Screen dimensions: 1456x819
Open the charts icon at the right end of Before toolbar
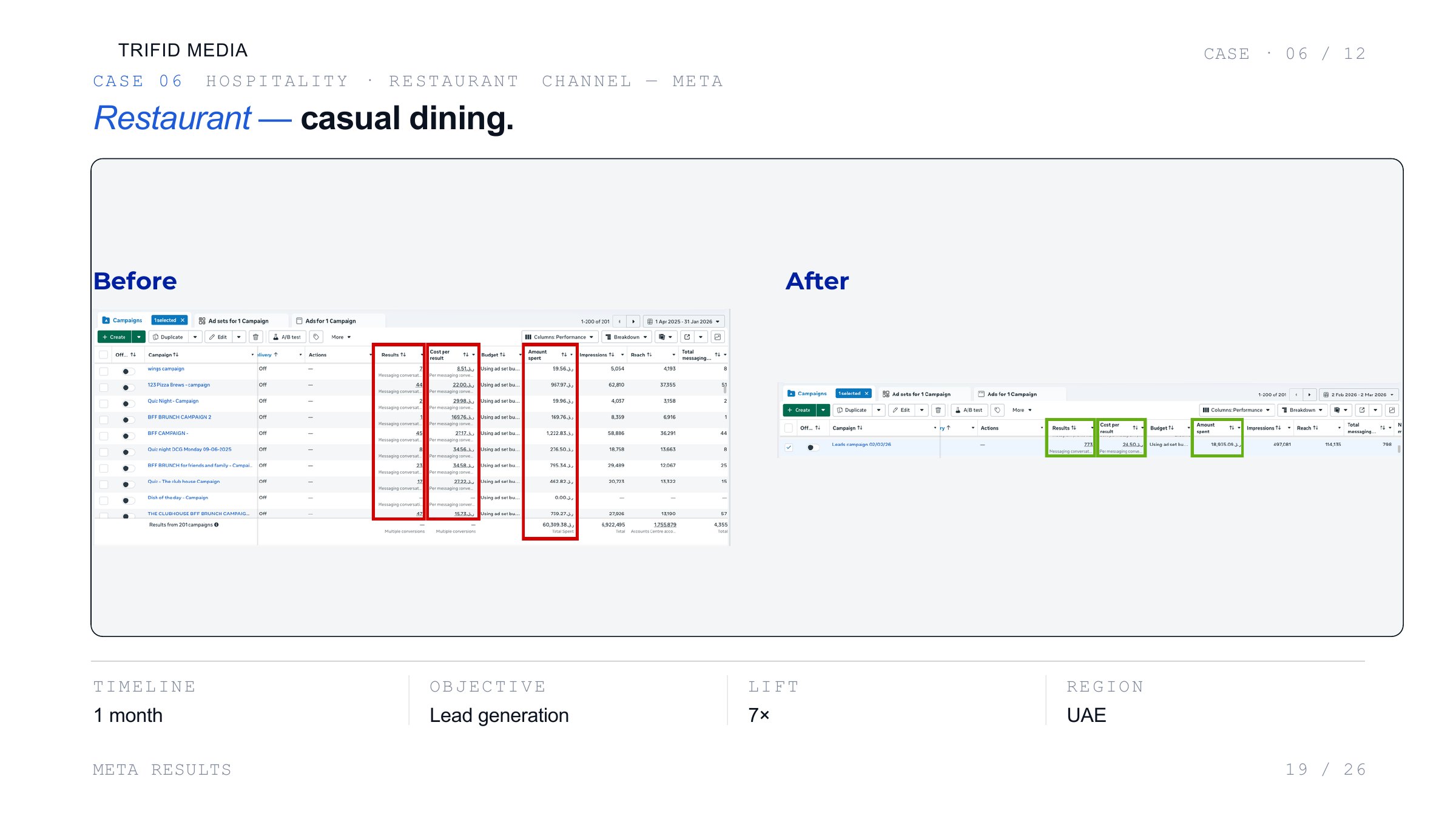[718, 337]
